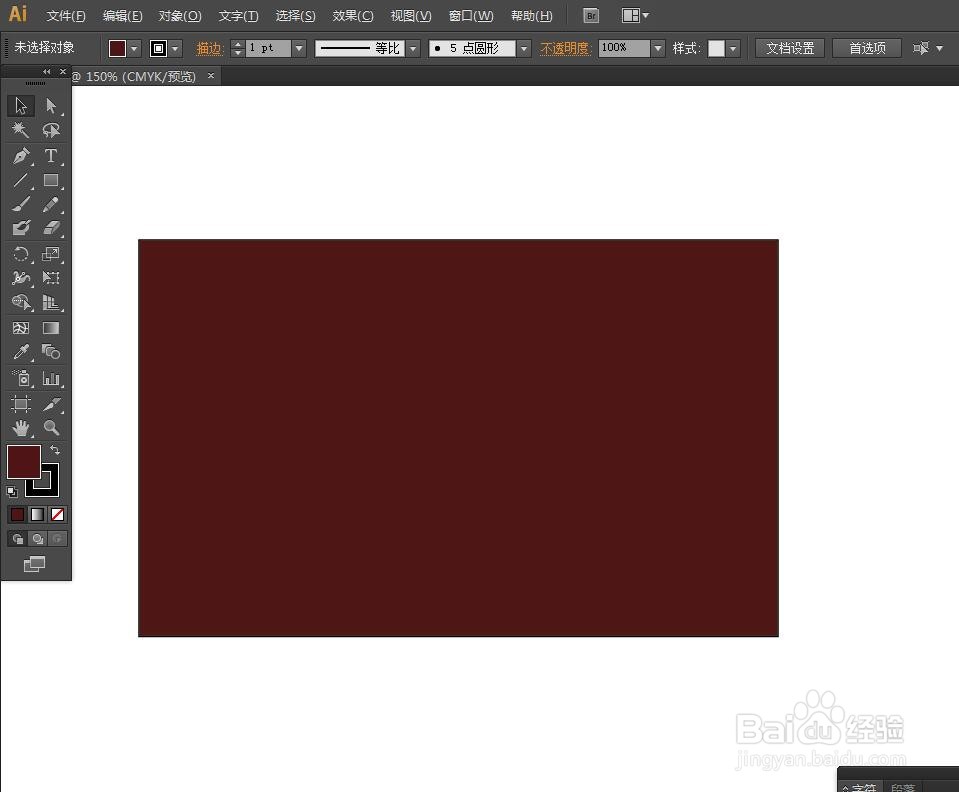This screenshot has width=959, height=792.
Task: Enable Draw Normal mode
Action: 18,539
